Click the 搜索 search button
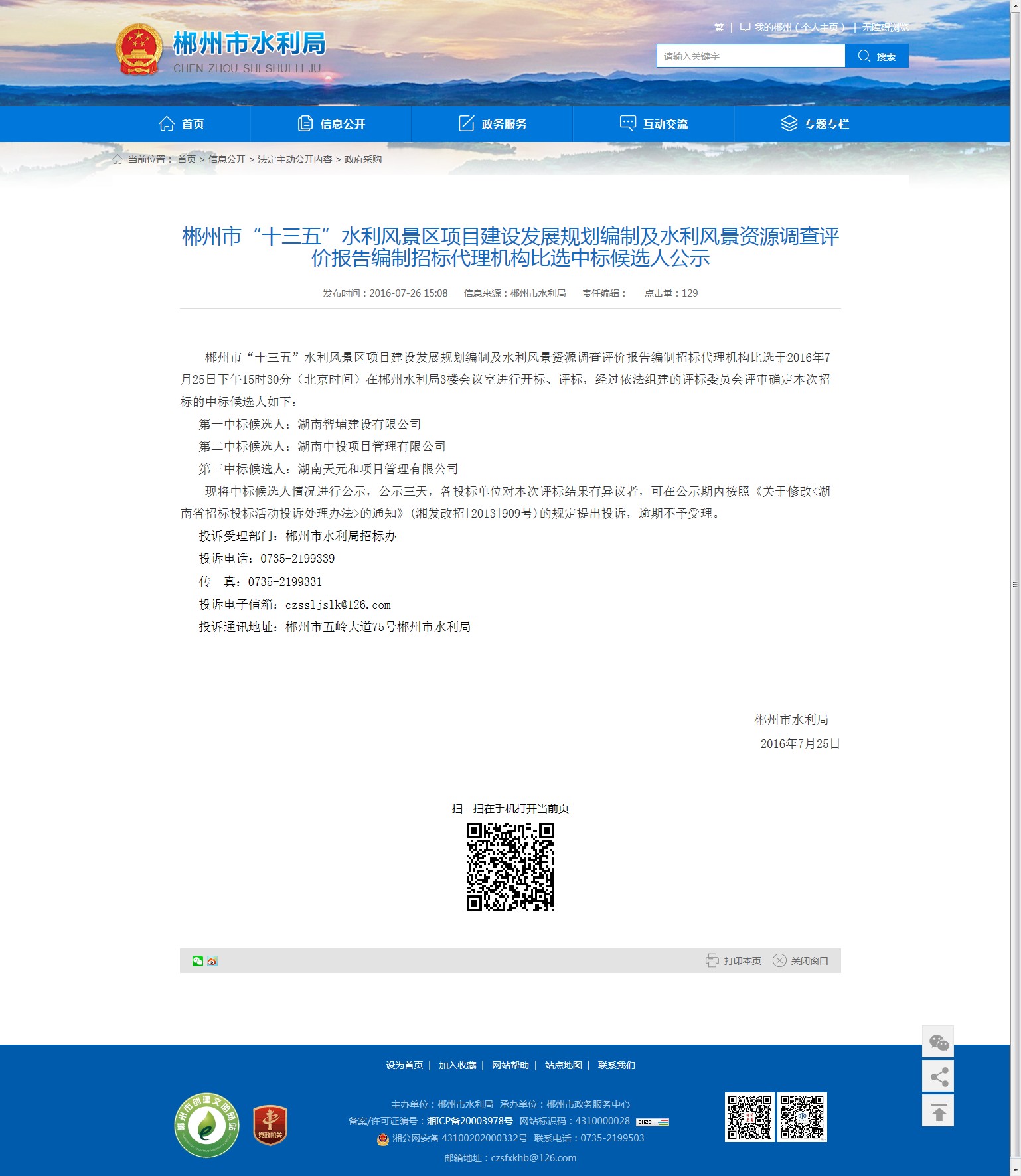The height and width of the screenshot is (1176, 1021). click(877, 56)
